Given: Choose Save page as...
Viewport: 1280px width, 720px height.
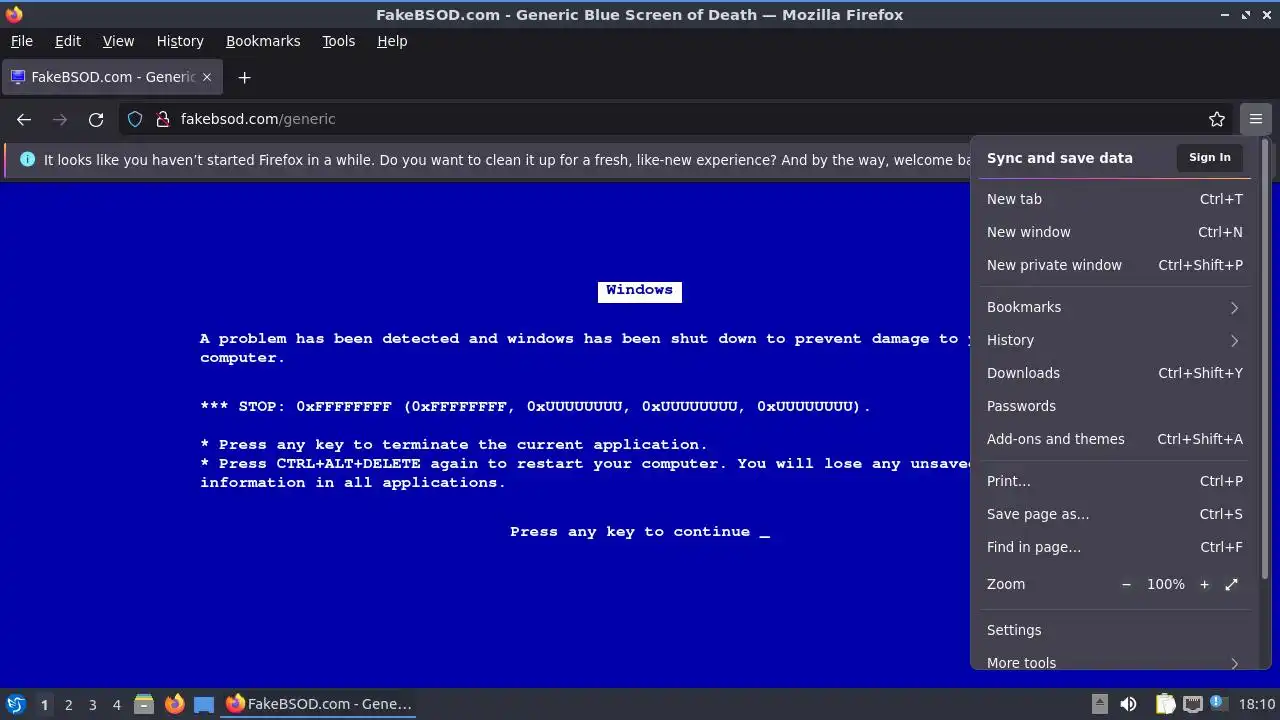Looking at the screenshot, I should click(1114, 514).
